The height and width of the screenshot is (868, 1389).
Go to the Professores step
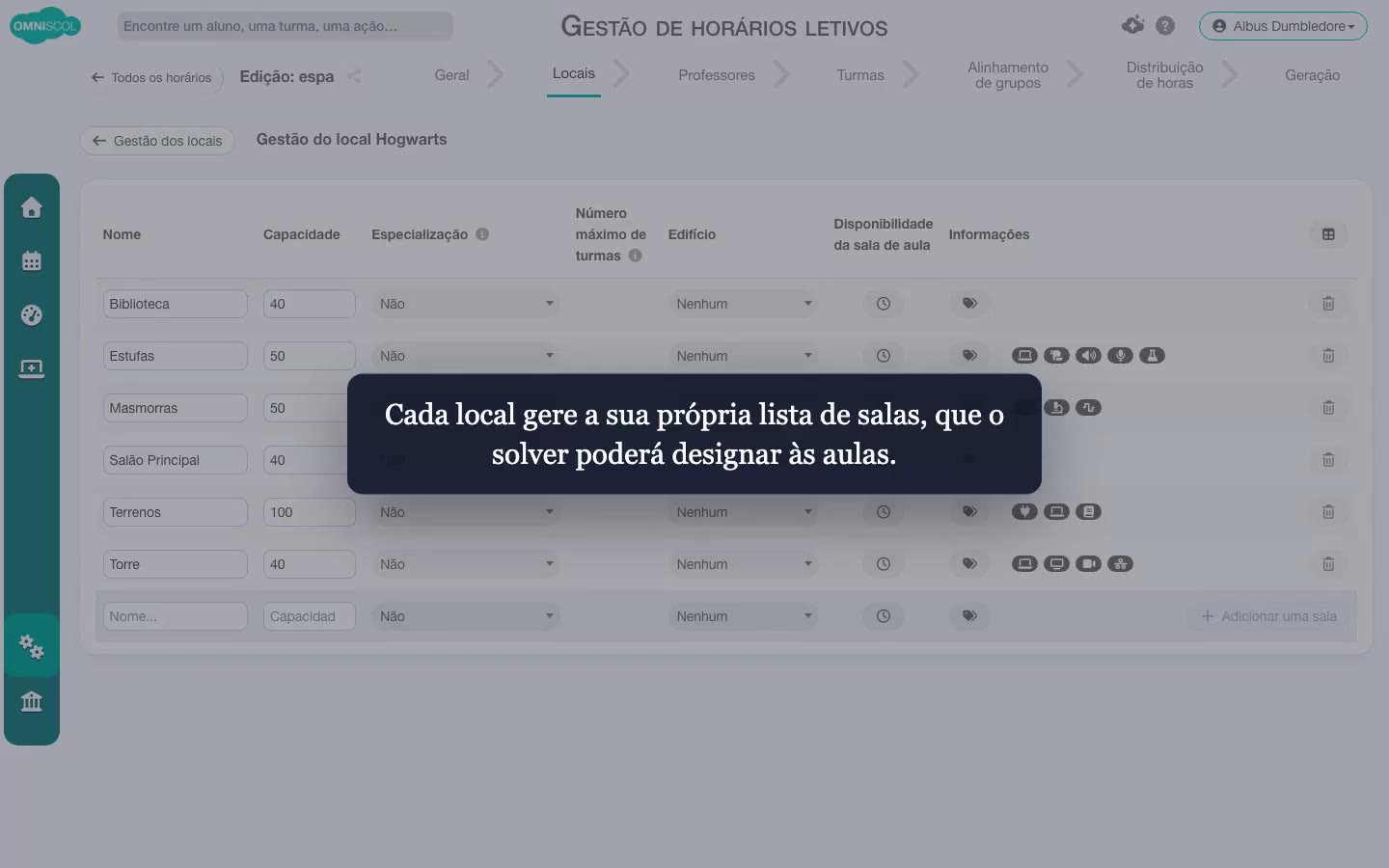[717, 75]
